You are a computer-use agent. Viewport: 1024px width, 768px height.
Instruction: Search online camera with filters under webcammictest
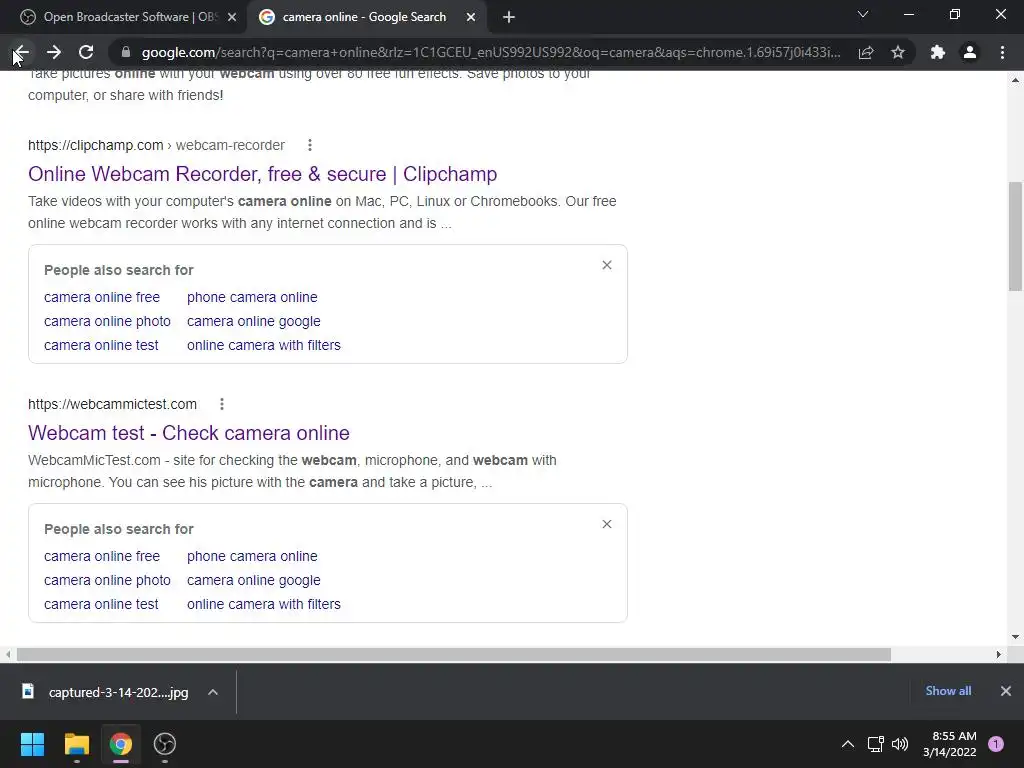(x=264, y=605)
